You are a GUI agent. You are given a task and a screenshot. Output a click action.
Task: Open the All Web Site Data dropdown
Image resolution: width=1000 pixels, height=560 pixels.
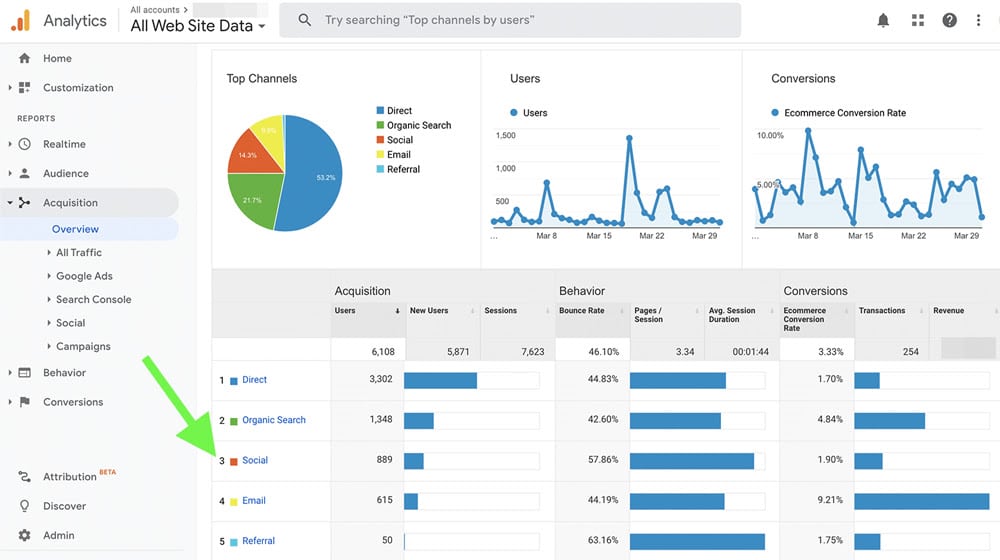point(198,26)
